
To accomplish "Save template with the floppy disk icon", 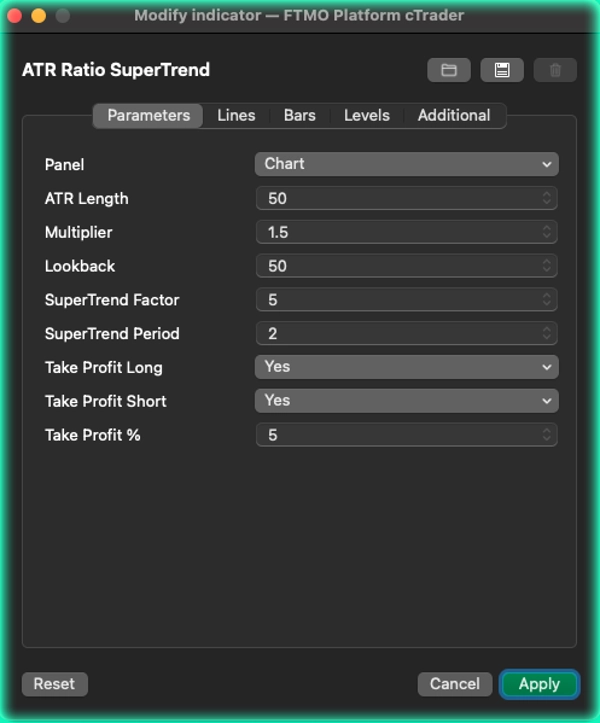I will tap(502, 70).
